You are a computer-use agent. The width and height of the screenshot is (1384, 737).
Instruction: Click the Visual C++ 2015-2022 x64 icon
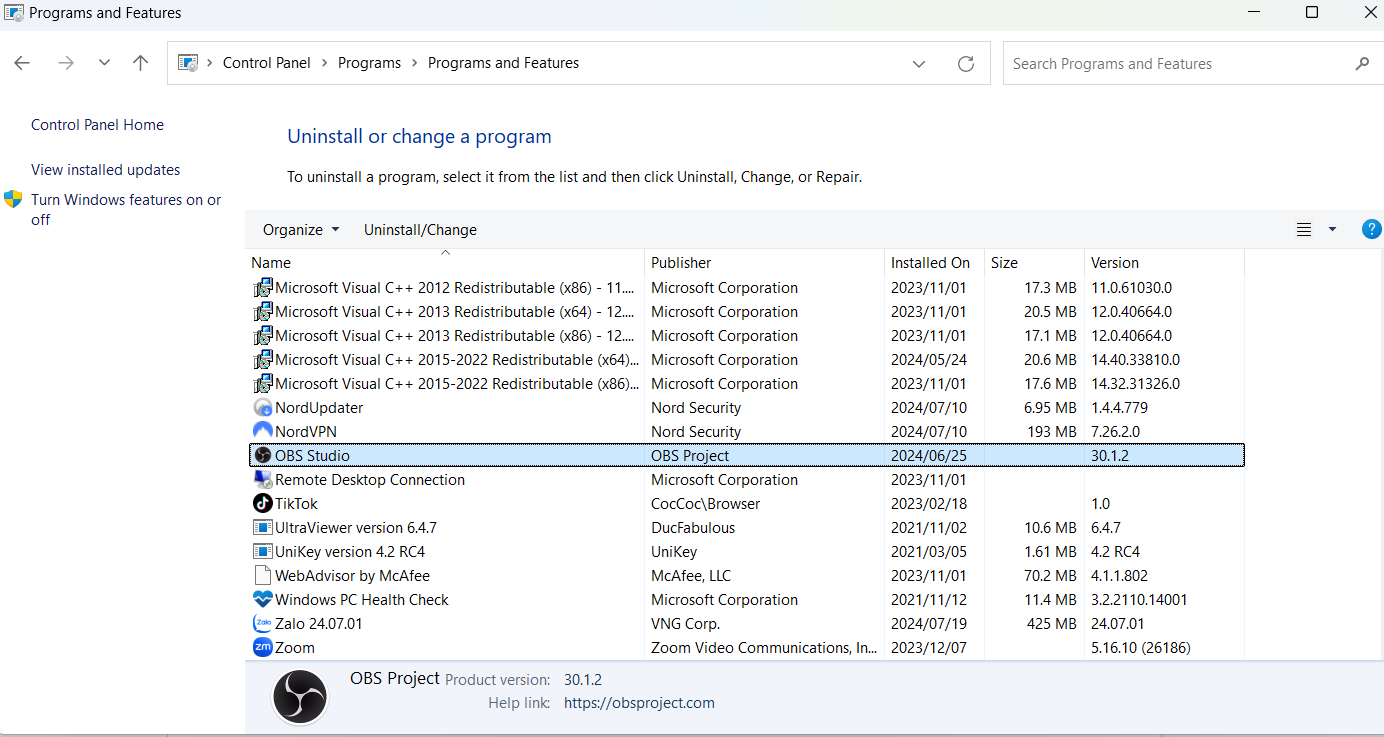(x=263, y=360)
